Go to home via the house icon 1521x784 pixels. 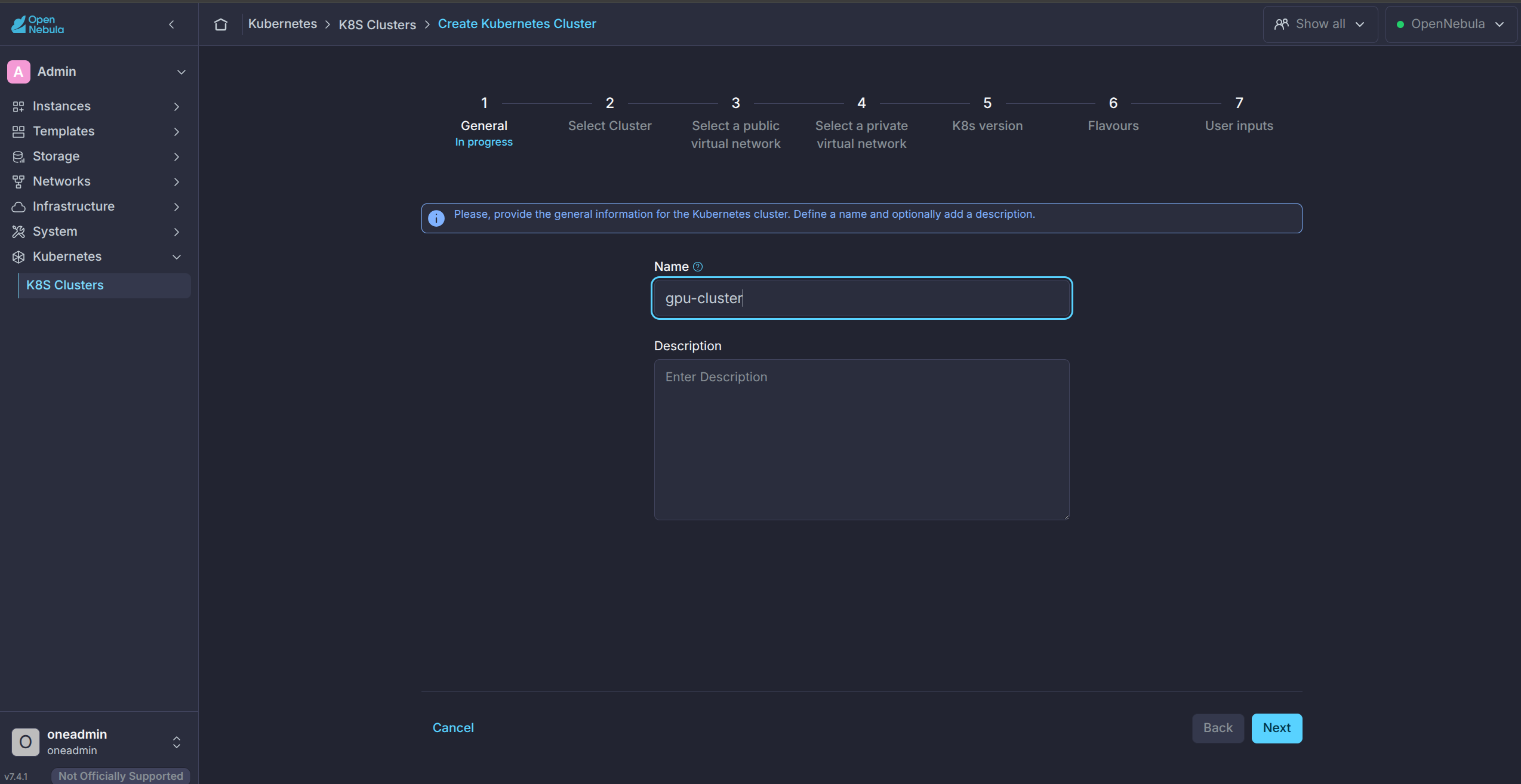pos(221,24)
